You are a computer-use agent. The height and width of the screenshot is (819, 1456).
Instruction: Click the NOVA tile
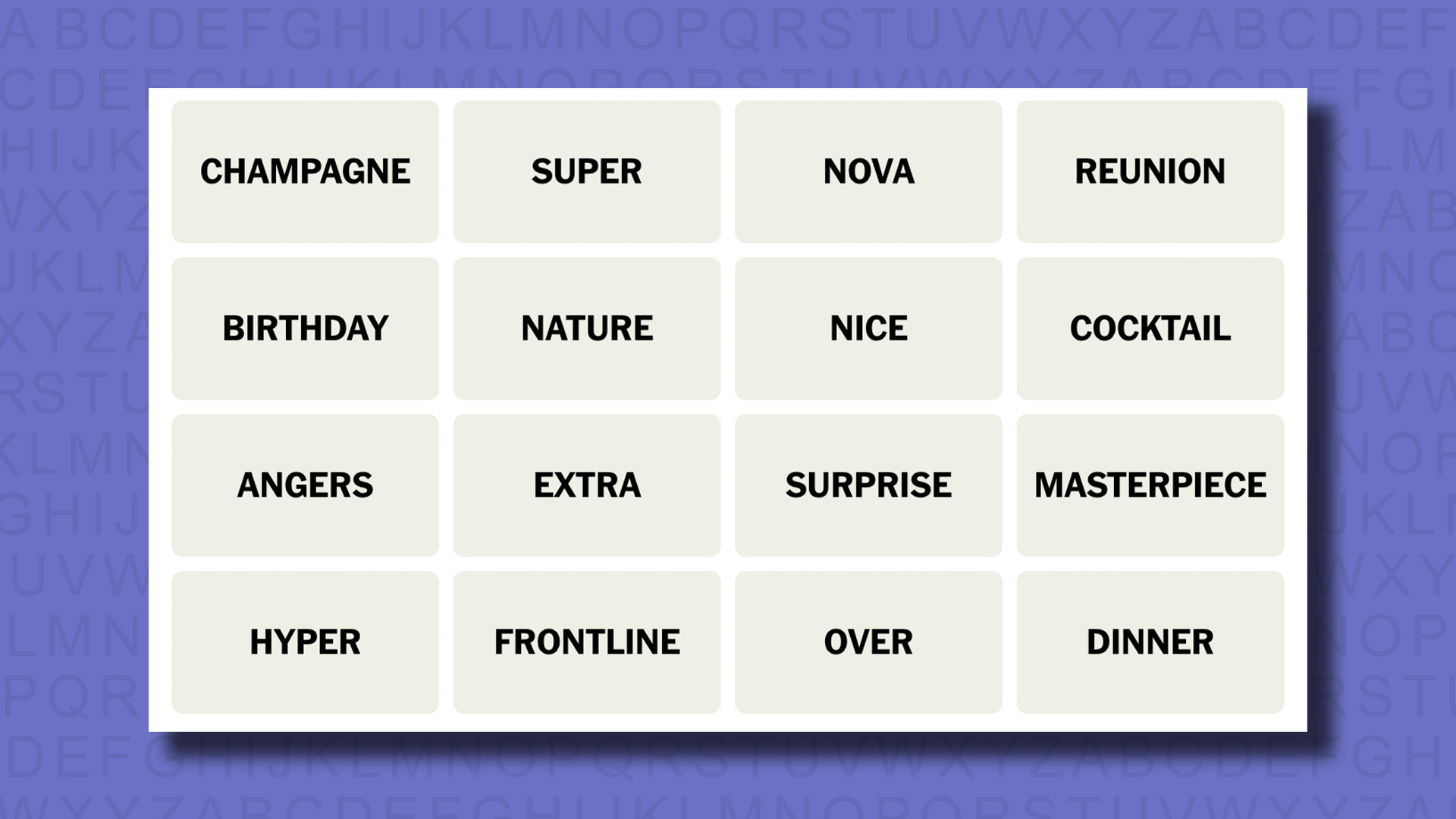click(868, 171)
